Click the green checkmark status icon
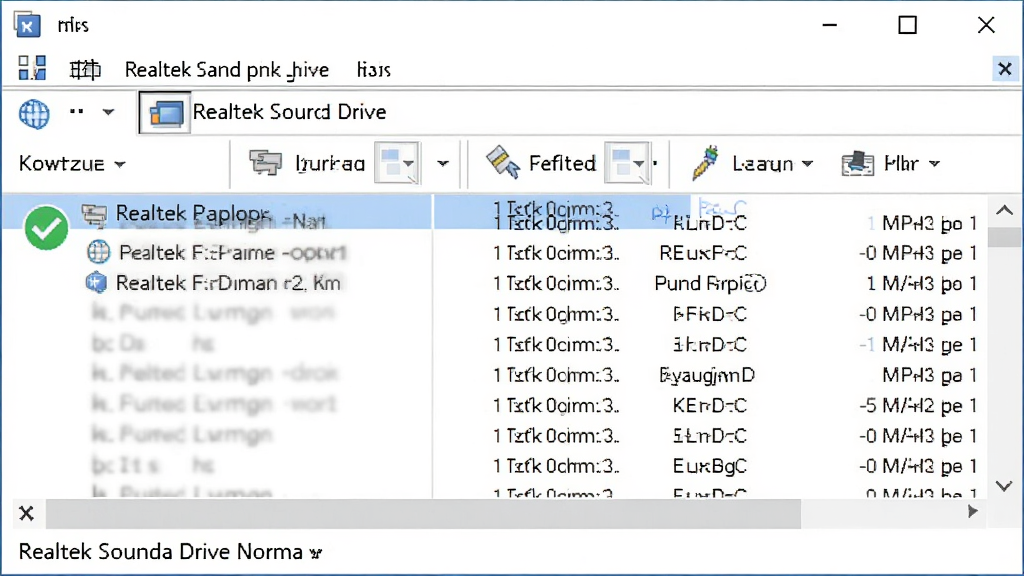The width and height of the screenshot is (1024, 576). pos(46,227)
